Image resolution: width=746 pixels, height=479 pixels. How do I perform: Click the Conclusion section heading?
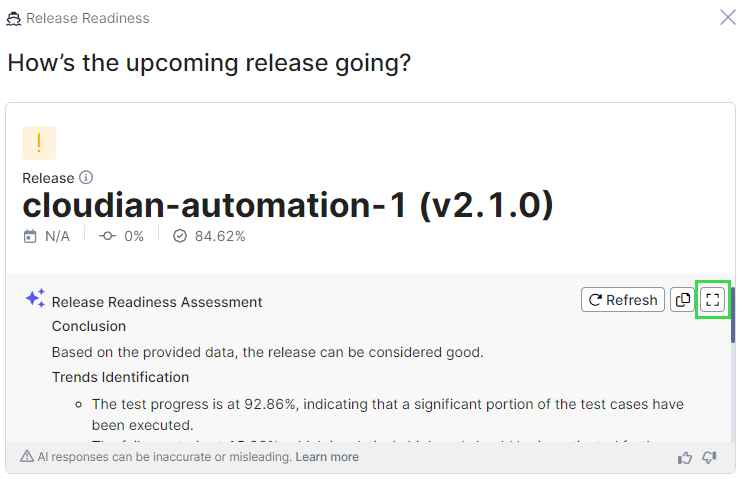pos(89,326)
